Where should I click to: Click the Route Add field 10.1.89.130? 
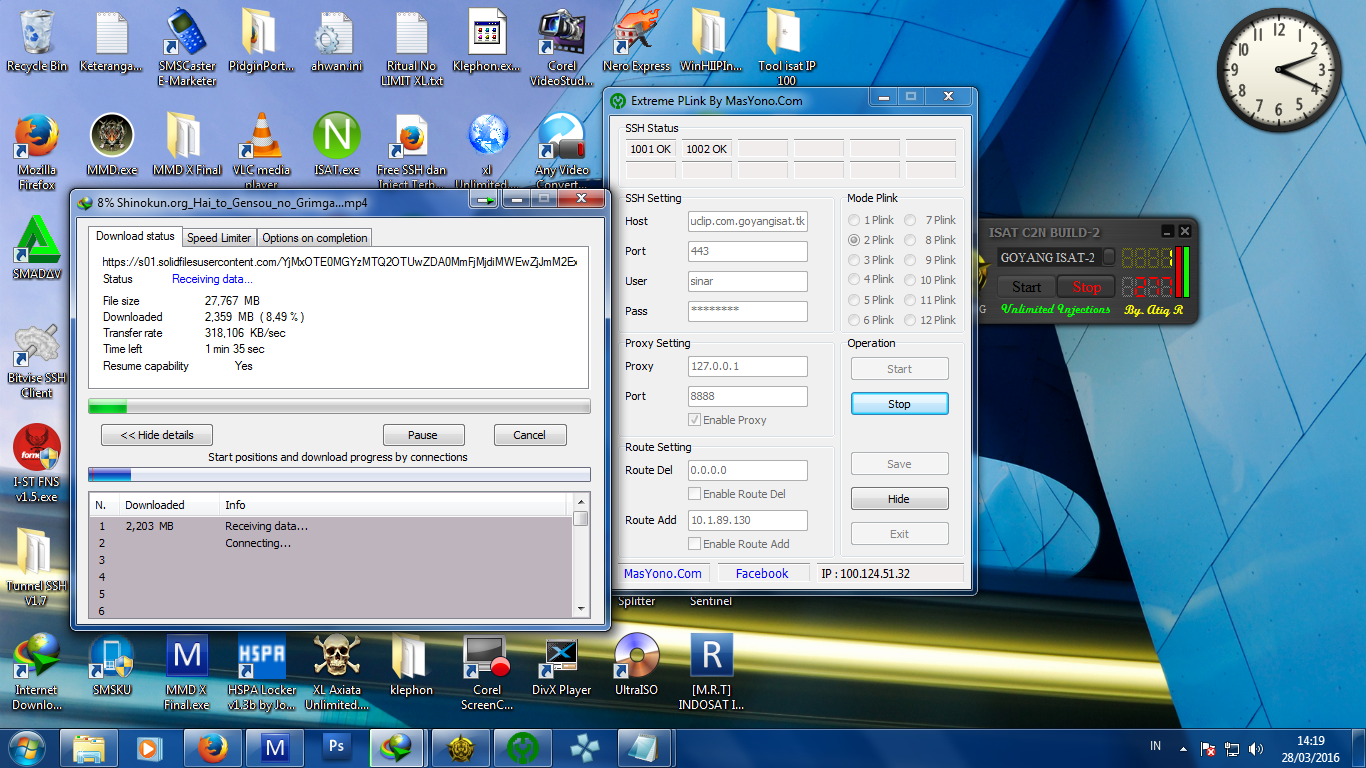coord(747,520)
